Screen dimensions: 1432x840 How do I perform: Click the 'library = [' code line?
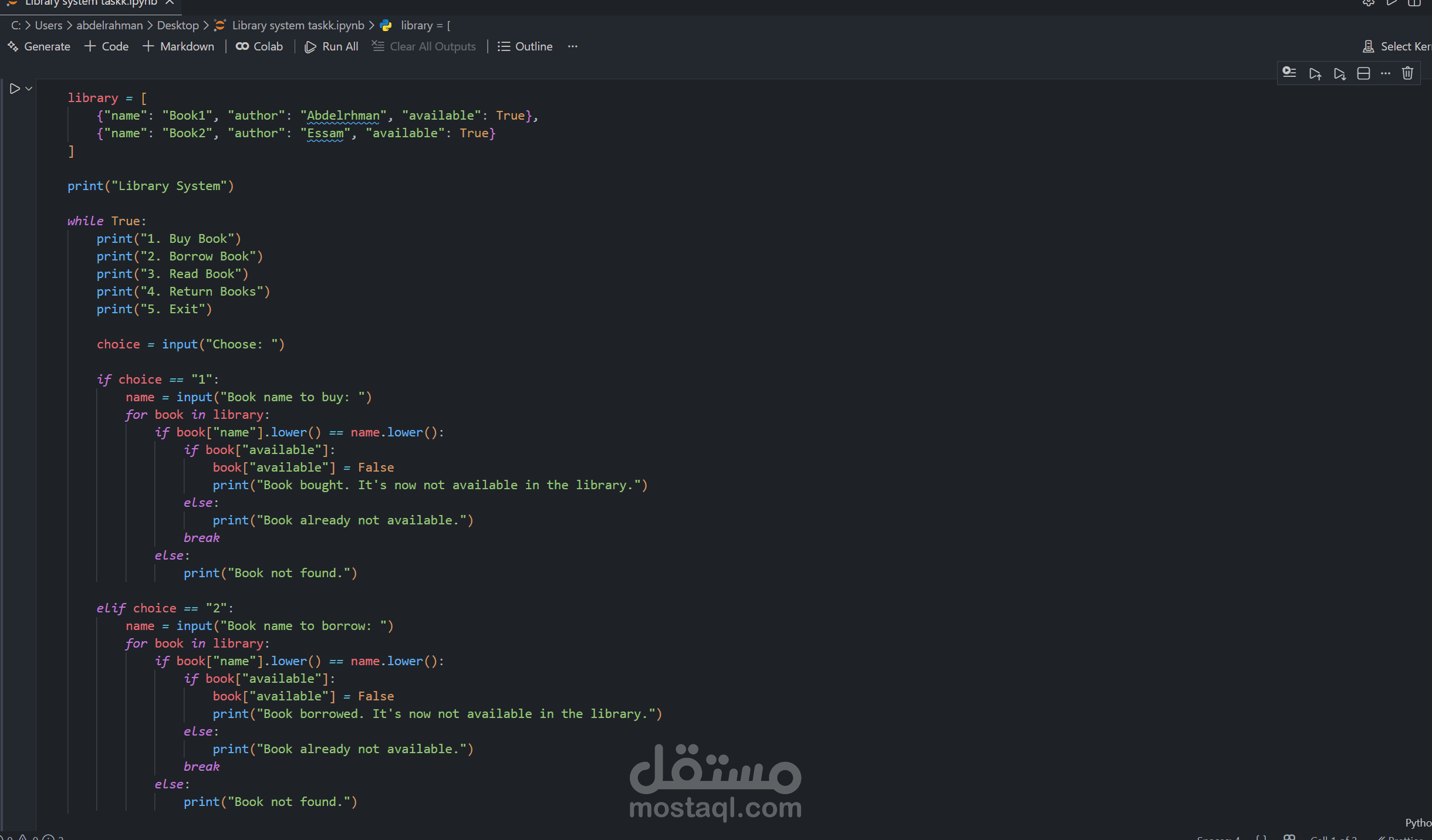[x=107, y=98]
